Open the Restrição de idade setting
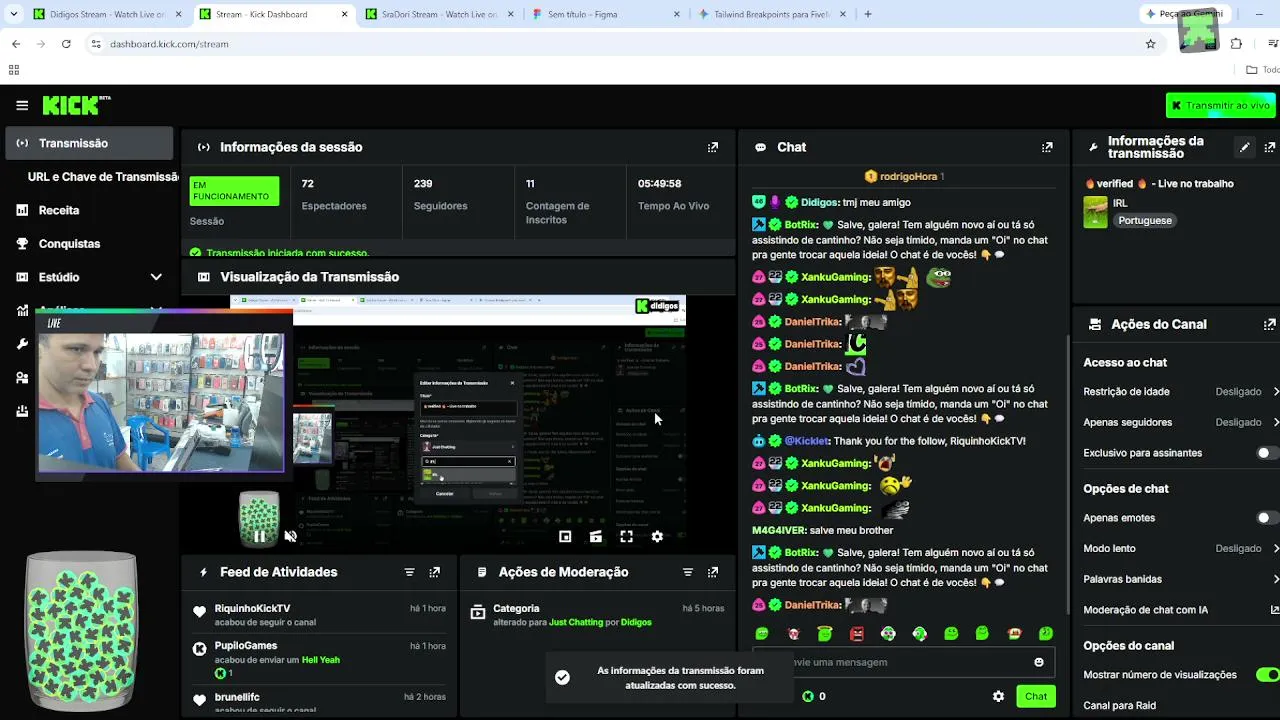Image resolution: width=1280 pixels, height=720 pixels. pyautogui.click(x=1180, y=392)
